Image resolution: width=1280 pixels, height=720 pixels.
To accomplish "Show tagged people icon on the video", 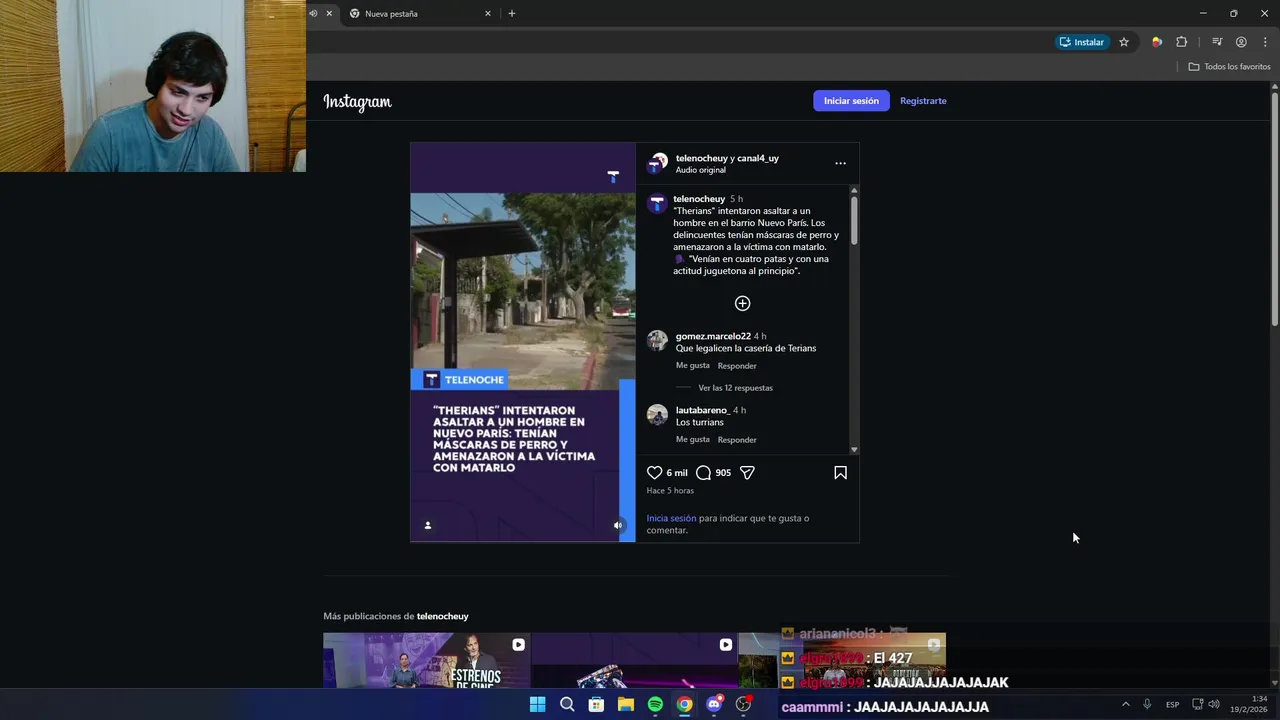I will (428, 525).
